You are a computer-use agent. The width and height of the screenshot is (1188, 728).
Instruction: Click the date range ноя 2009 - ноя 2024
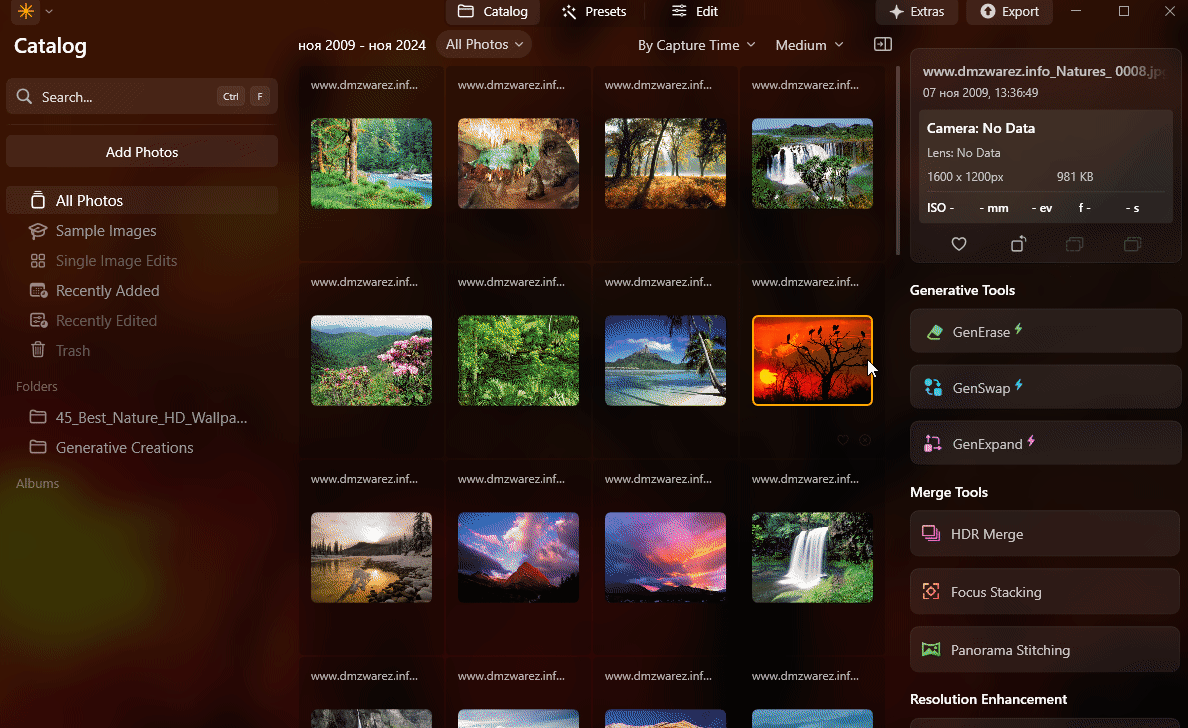(361, 45)
